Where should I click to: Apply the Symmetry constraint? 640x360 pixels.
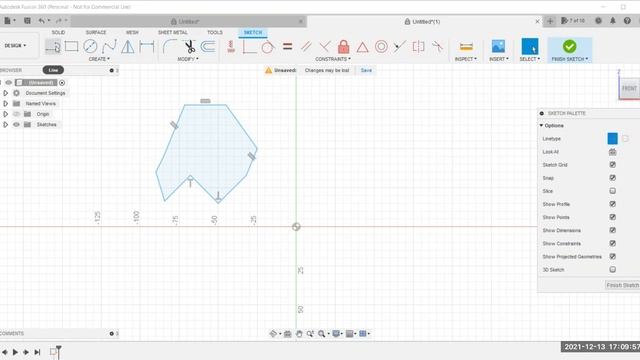[x=418, y=47]
